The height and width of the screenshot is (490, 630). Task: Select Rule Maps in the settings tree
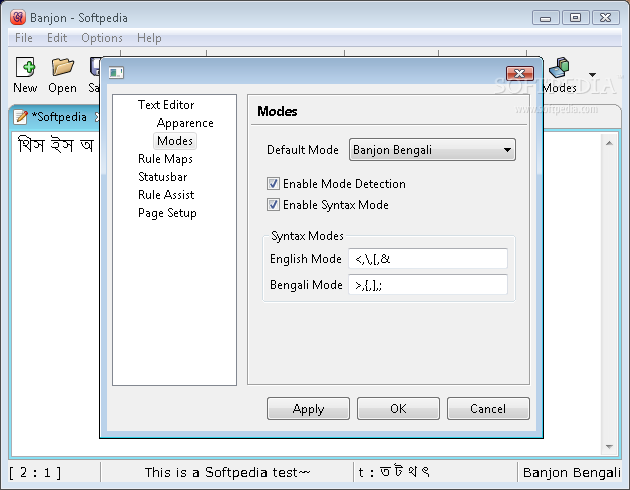[165, 159]
